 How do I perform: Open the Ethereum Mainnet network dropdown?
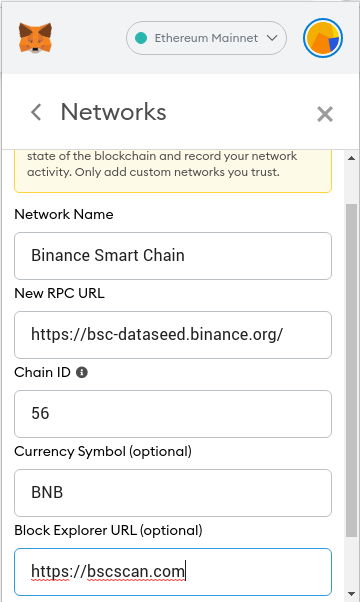(206, 38)
